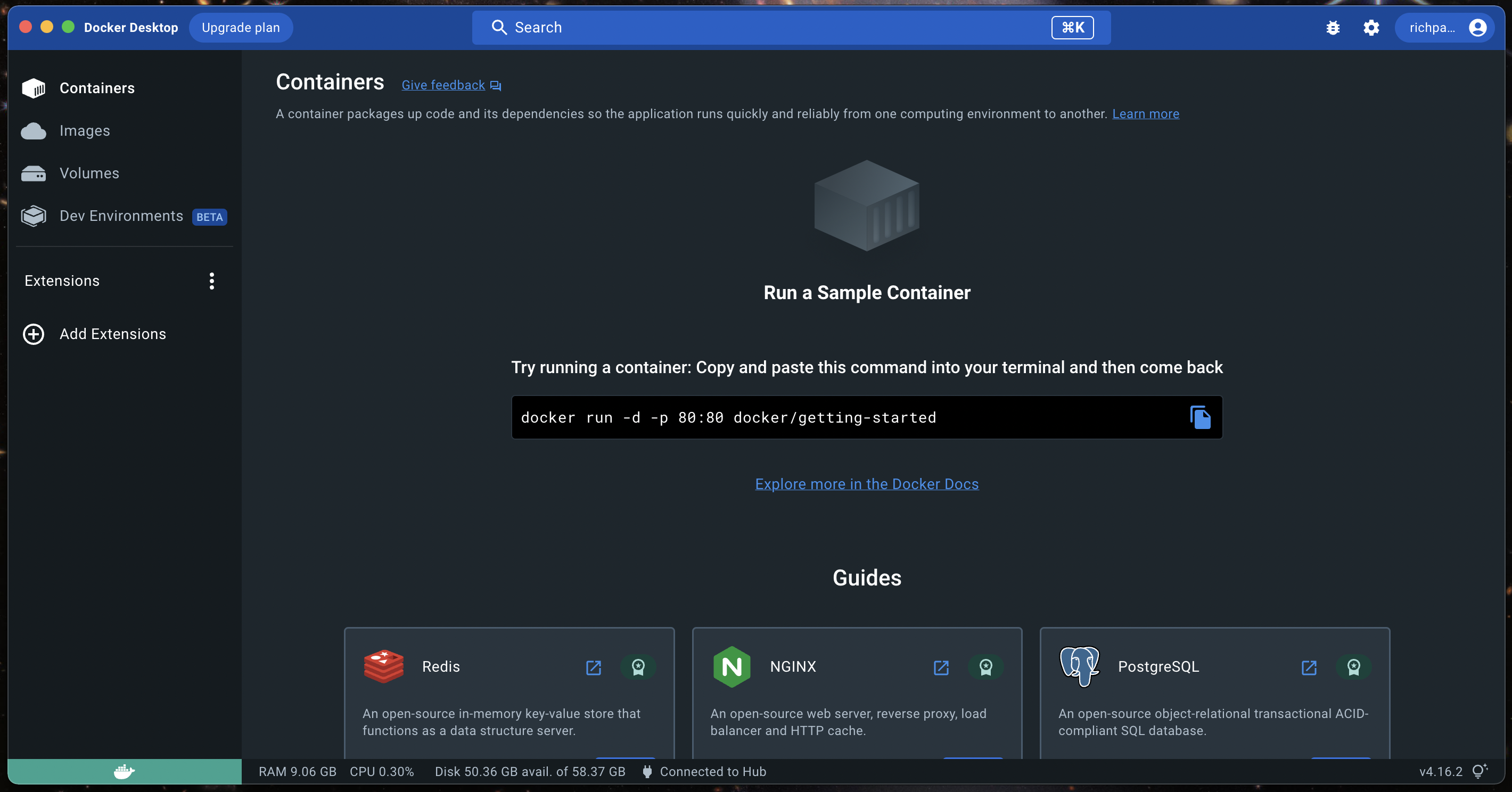This screenshot has height=792, width=1512.
Task: Click the NGINX logo icon
Action: (732, 666)
